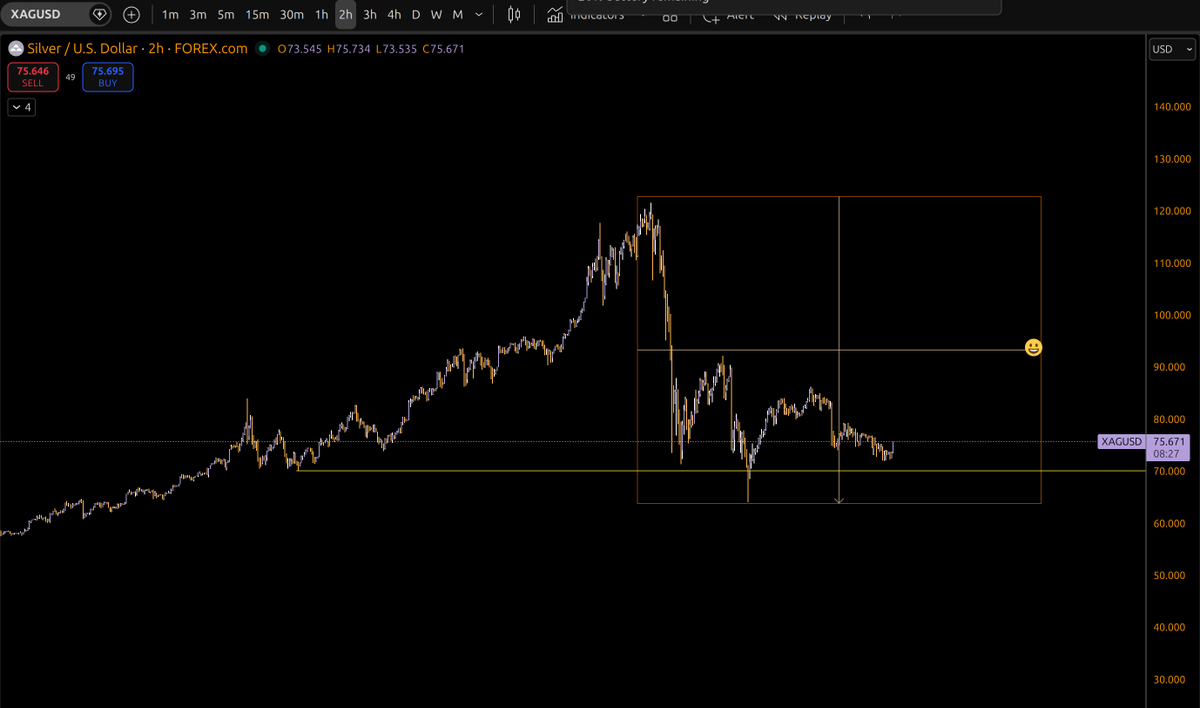The width and height of the screenshot is (1200, 708).
Task: Click the XAGUSD price label on axis
Action: pos(1122,441)
